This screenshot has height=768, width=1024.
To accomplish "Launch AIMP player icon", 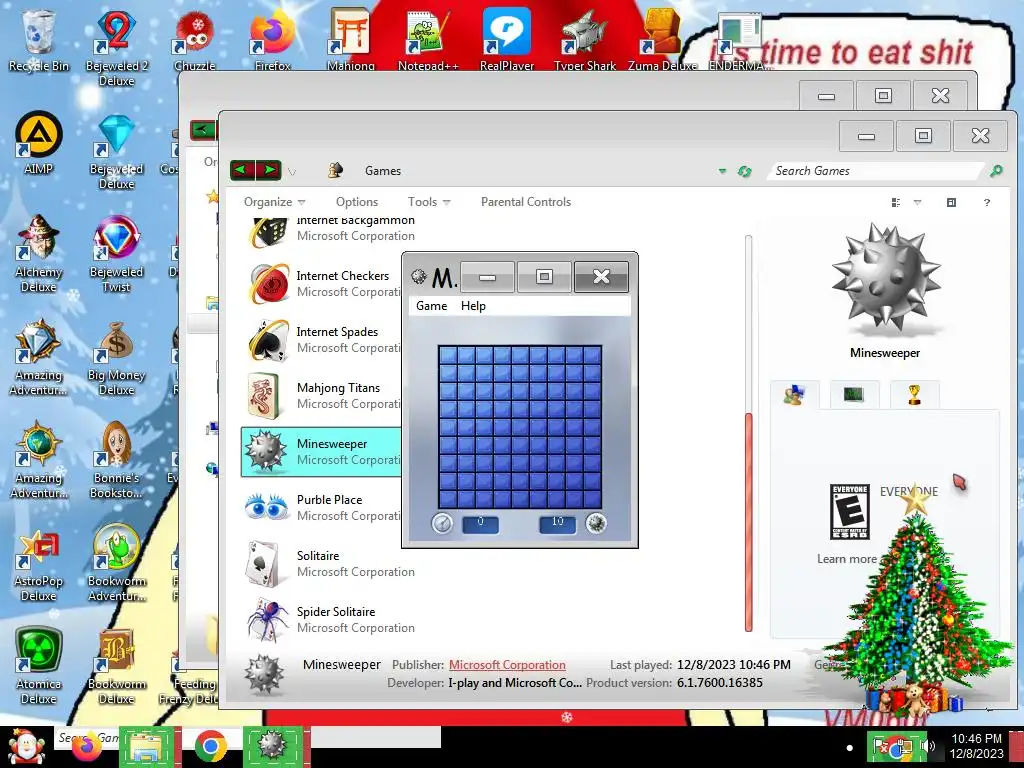I will pyautogui.click(x=38, y=143).
